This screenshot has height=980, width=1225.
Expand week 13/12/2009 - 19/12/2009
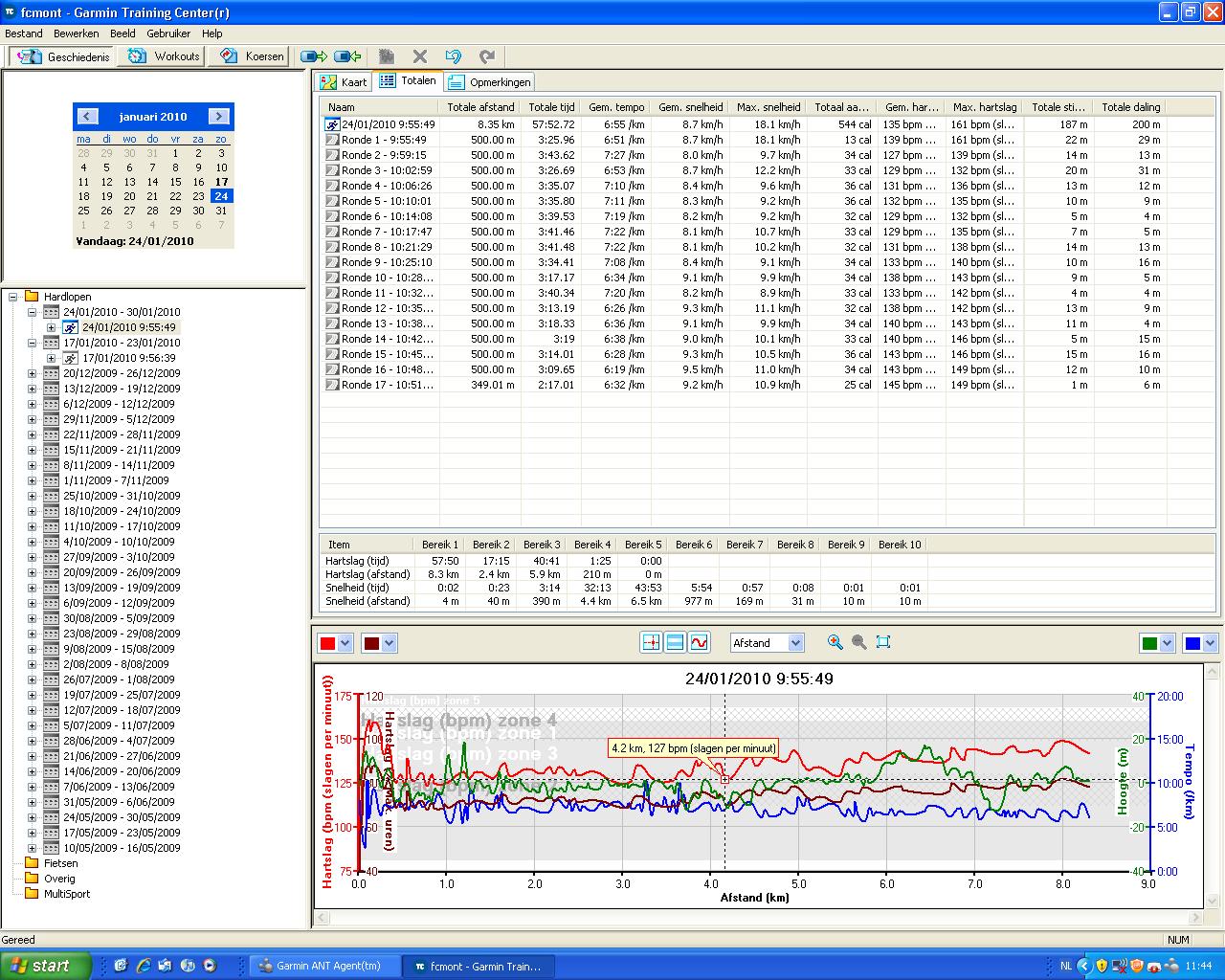click(x=32, y=389)
